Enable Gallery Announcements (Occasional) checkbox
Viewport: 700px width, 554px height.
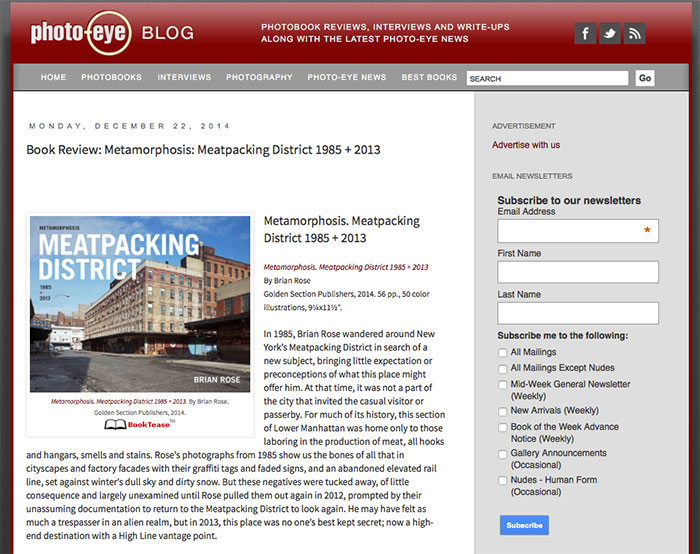pos(503,454)
